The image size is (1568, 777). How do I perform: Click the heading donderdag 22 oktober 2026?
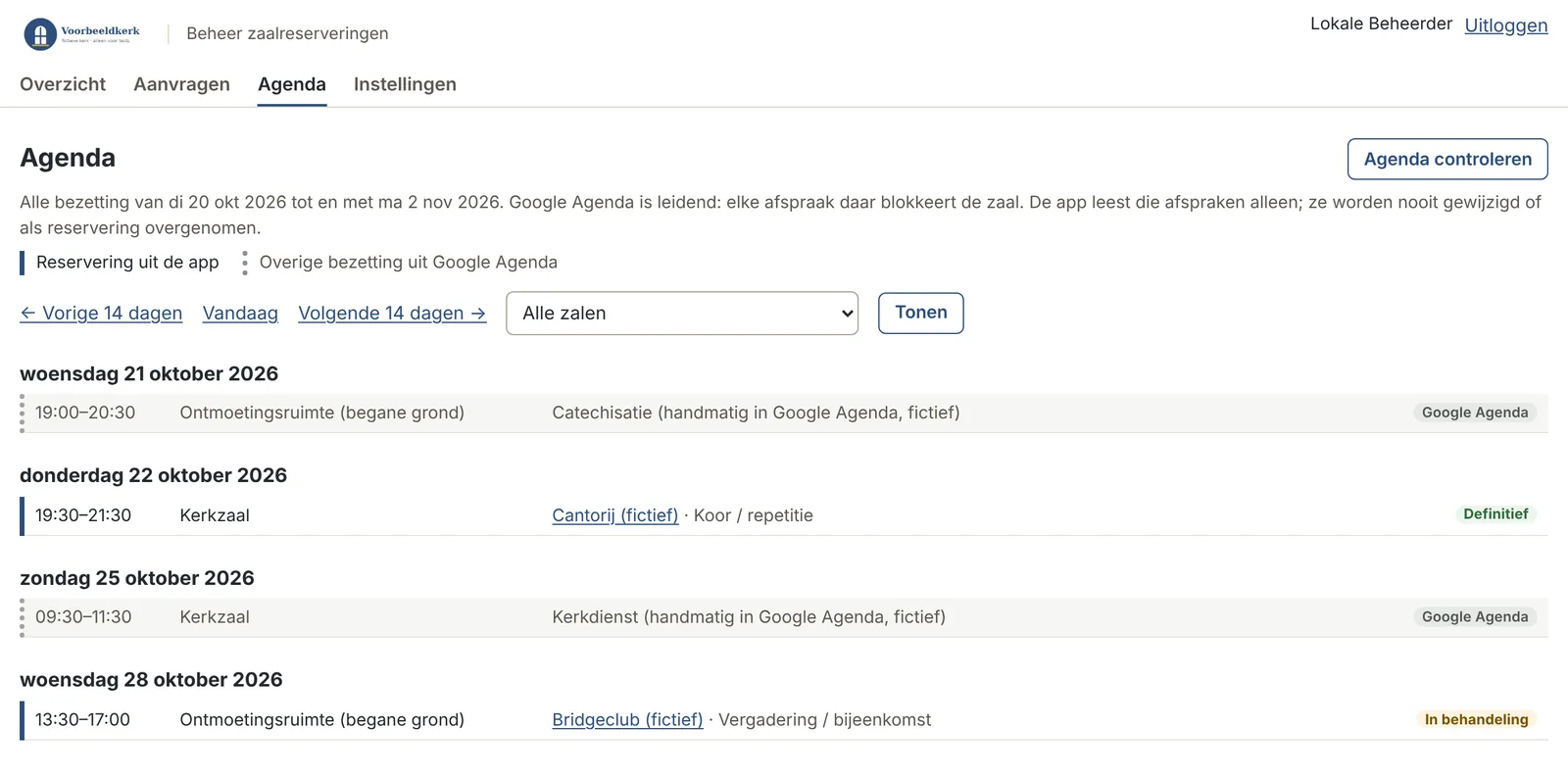[153, 475]
